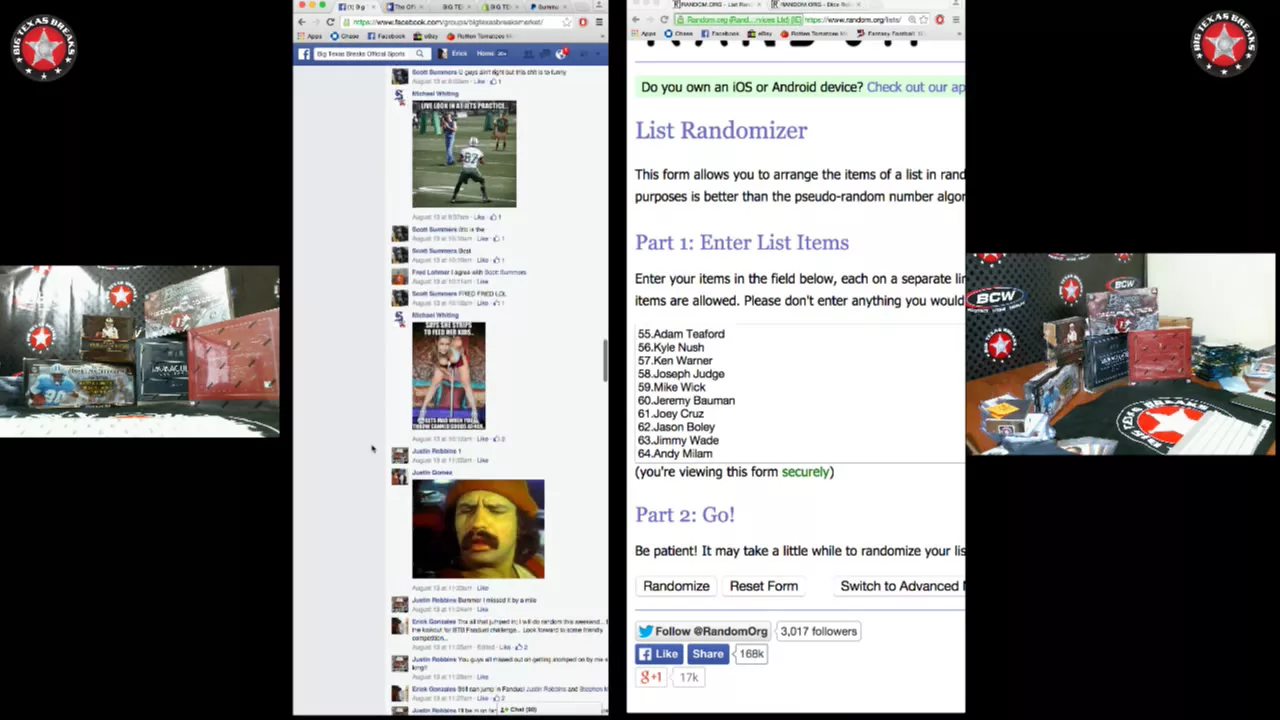This screenshot has width=1280, height=720.
Task: Click inside the list items text area
Action: point(800,393)
